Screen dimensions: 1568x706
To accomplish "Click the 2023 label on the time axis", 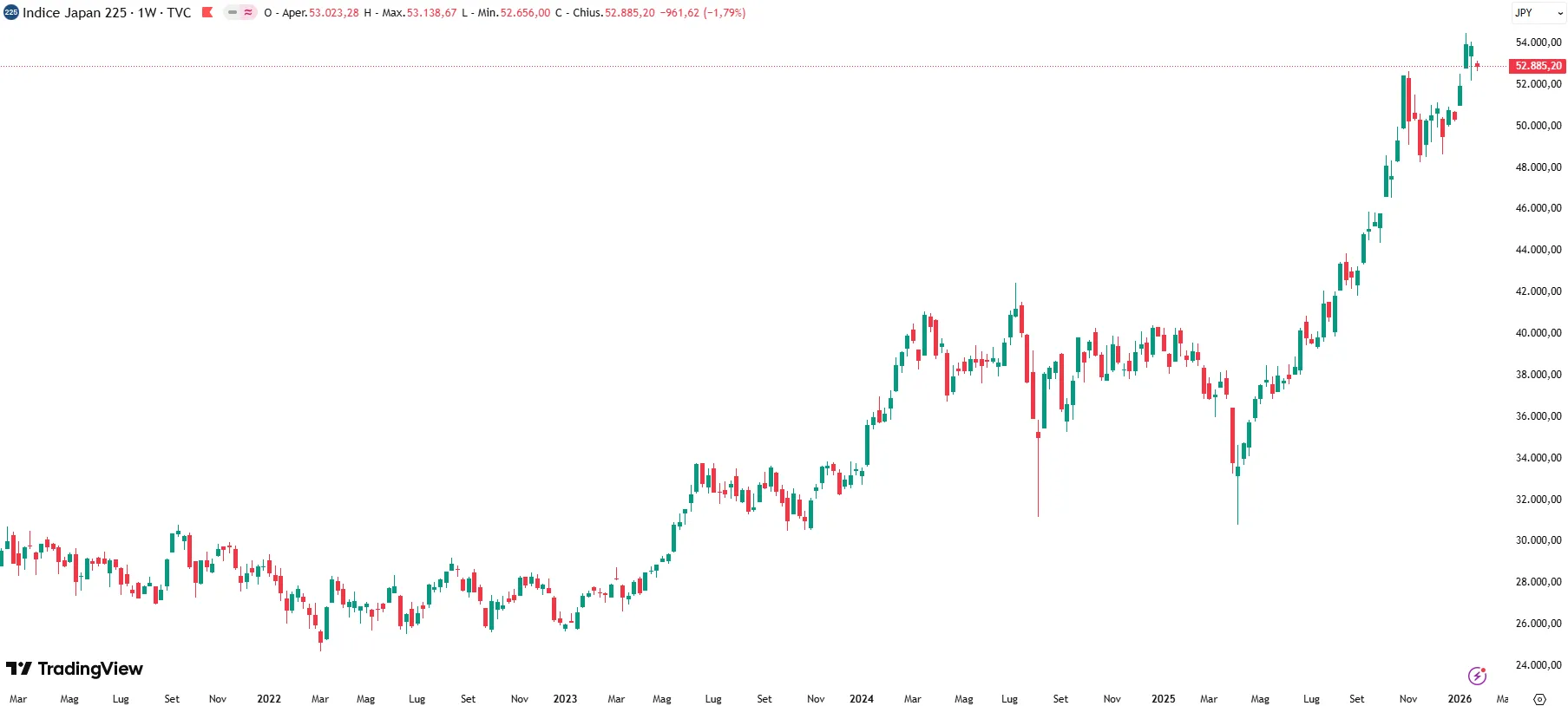I will [565, 699].
